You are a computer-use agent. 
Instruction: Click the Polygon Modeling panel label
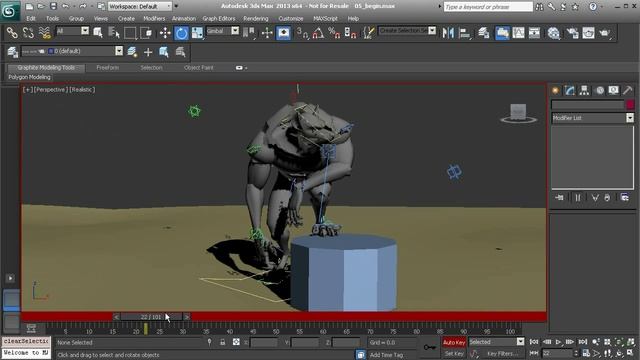[29, 77]
